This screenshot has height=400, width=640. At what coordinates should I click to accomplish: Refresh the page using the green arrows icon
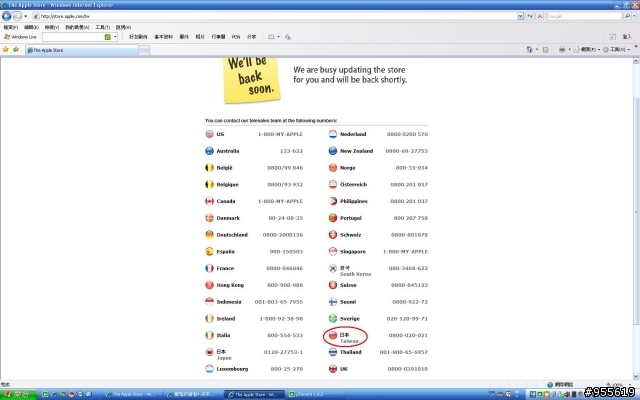530,16
